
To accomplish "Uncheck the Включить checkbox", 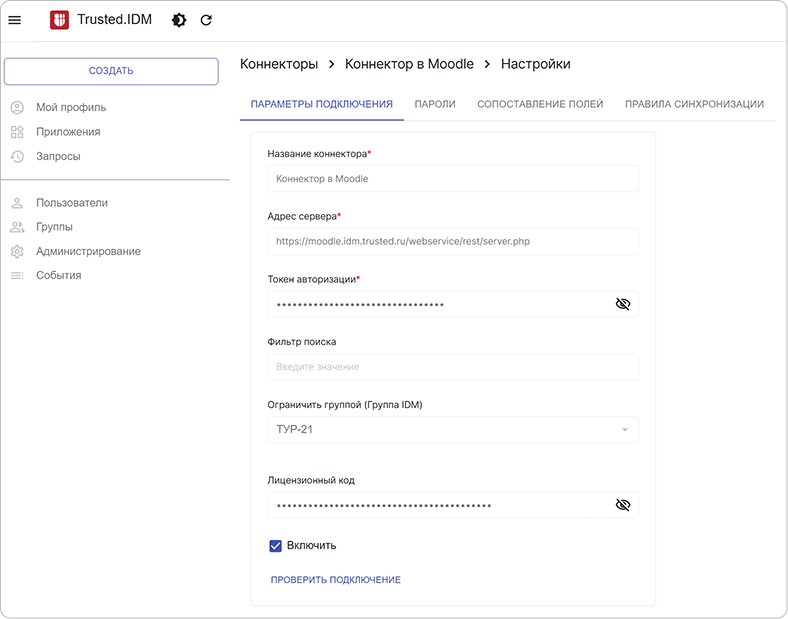I will coord(275,546).
